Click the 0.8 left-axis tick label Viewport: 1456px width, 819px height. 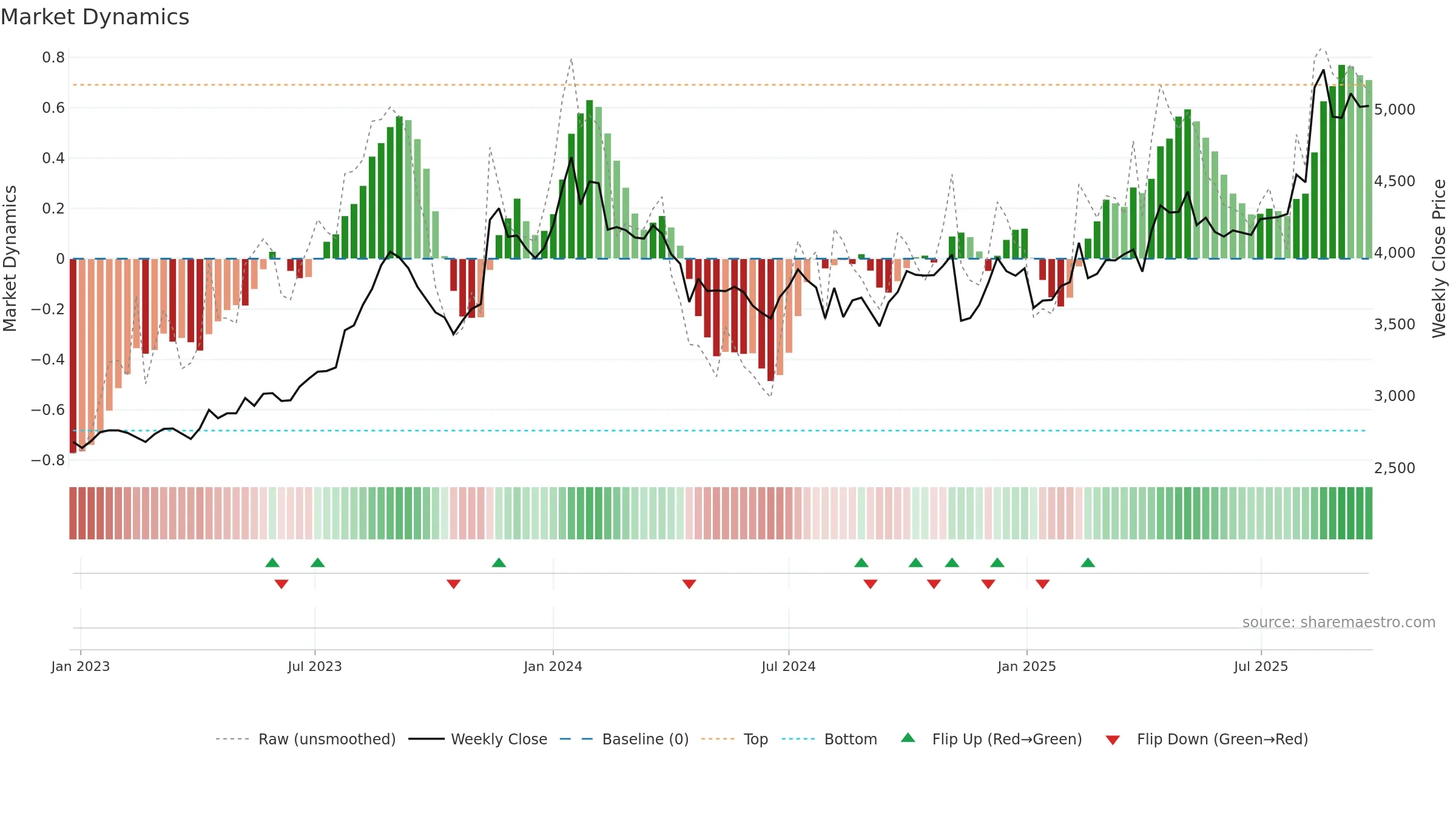pyautogui.click(x=53, y=58)
